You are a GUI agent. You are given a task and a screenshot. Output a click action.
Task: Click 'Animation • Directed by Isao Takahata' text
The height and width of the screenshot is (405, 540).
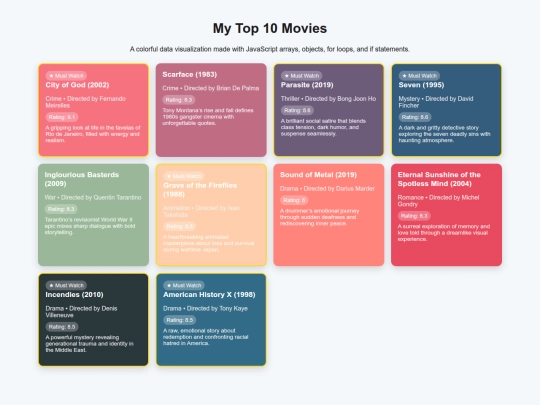(x=201, y=211)
